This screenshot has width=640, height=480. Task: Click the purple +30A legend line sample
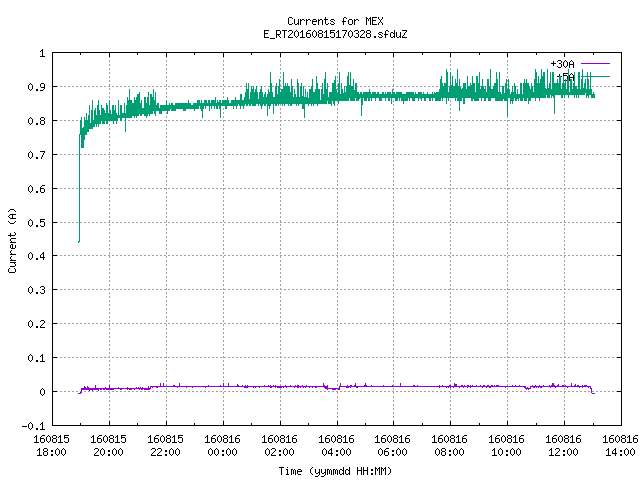[x=595, y=64]
